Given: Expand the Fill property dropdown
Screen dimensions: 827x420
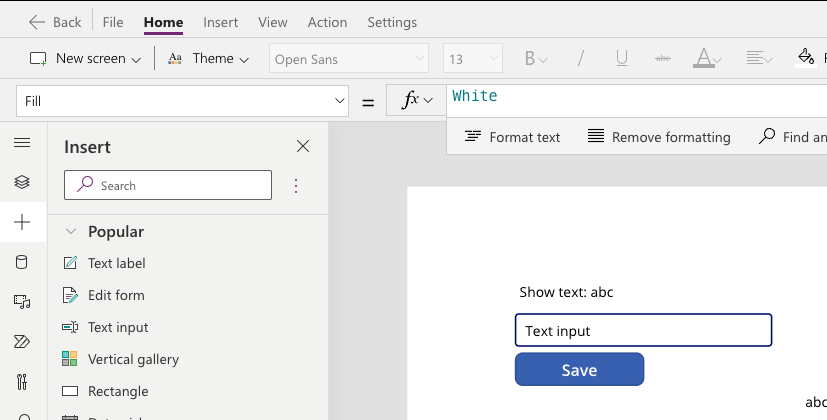Looking at the screenshot, I should (339, 101).
